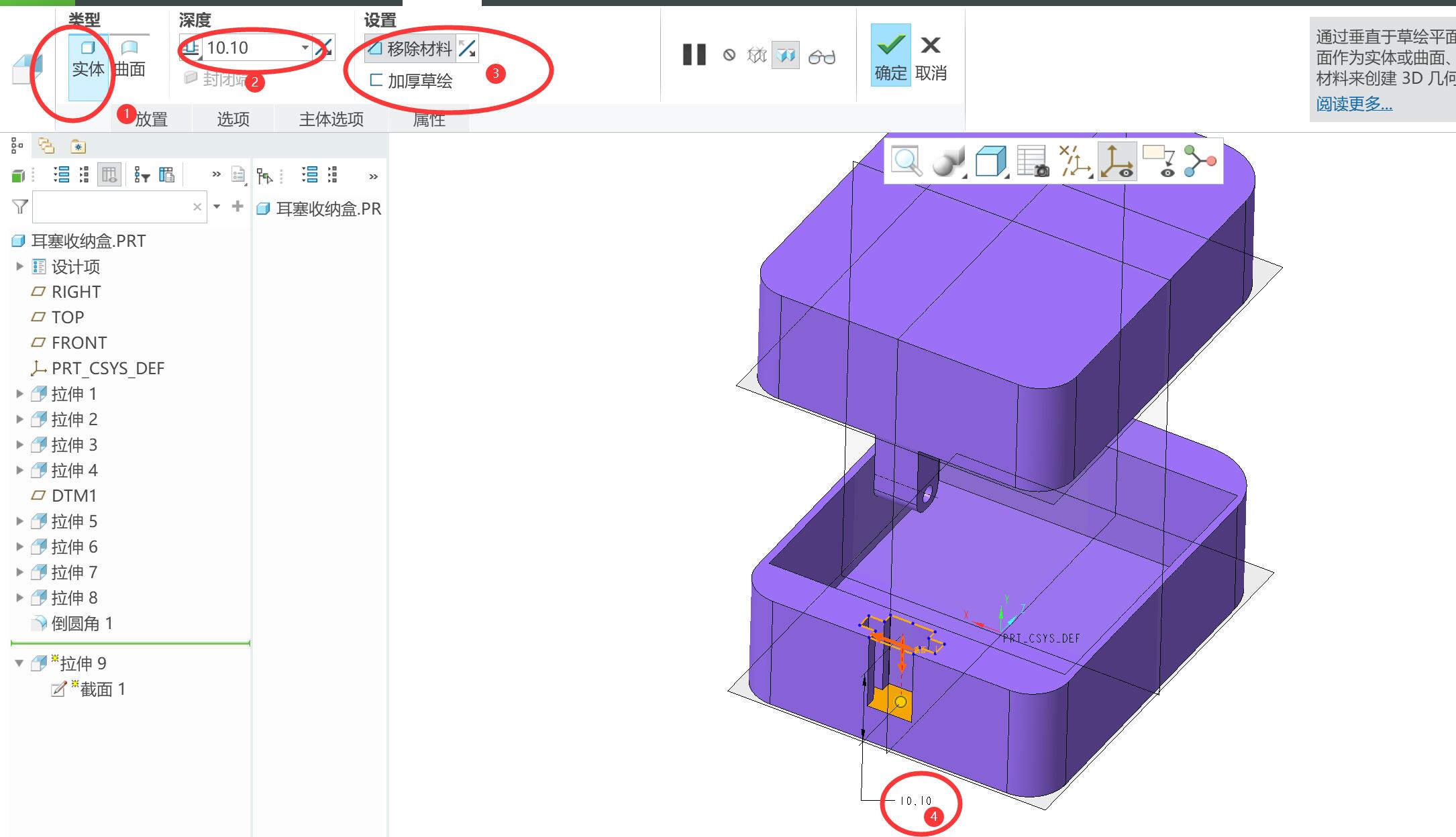This screenshot has height=837, width=1456.
Task: Flip the depth direction icon
Action: (x=325, y=48)
